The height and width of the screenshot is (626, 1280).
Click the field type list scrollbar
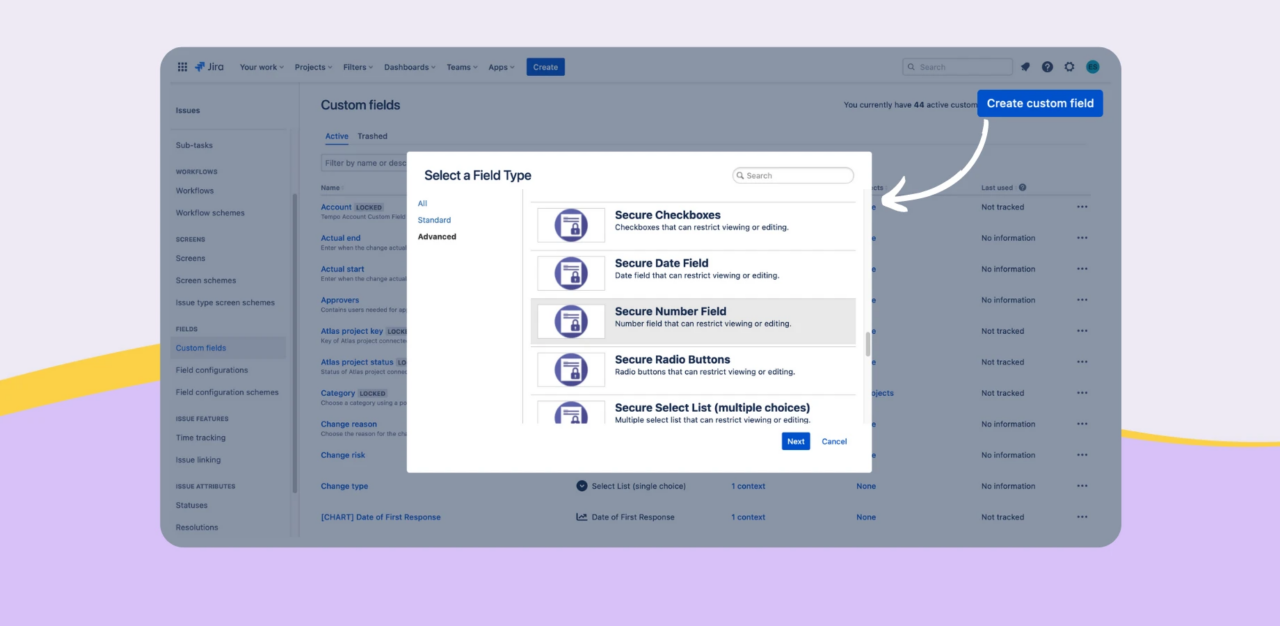(866, 343)
